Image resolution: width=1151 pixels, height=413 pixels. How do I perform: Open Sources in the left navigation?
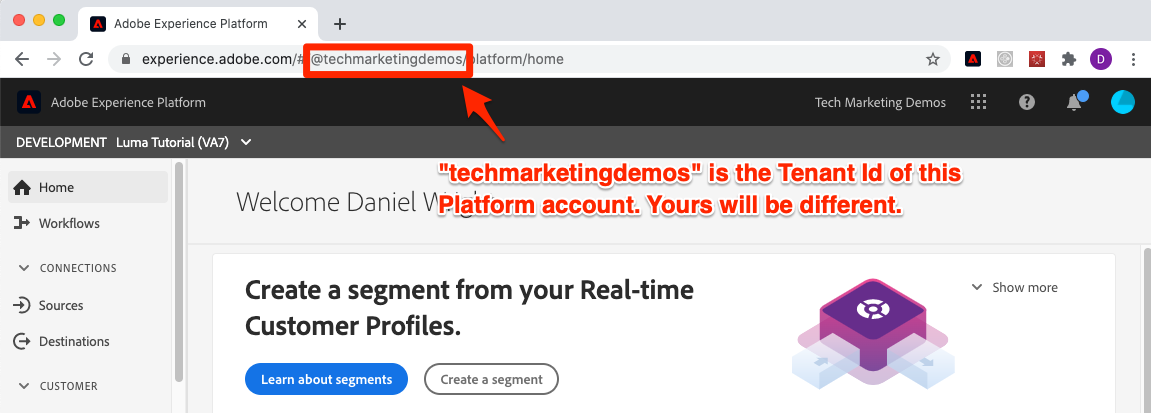pyautogui.click(x=88, y=305)
